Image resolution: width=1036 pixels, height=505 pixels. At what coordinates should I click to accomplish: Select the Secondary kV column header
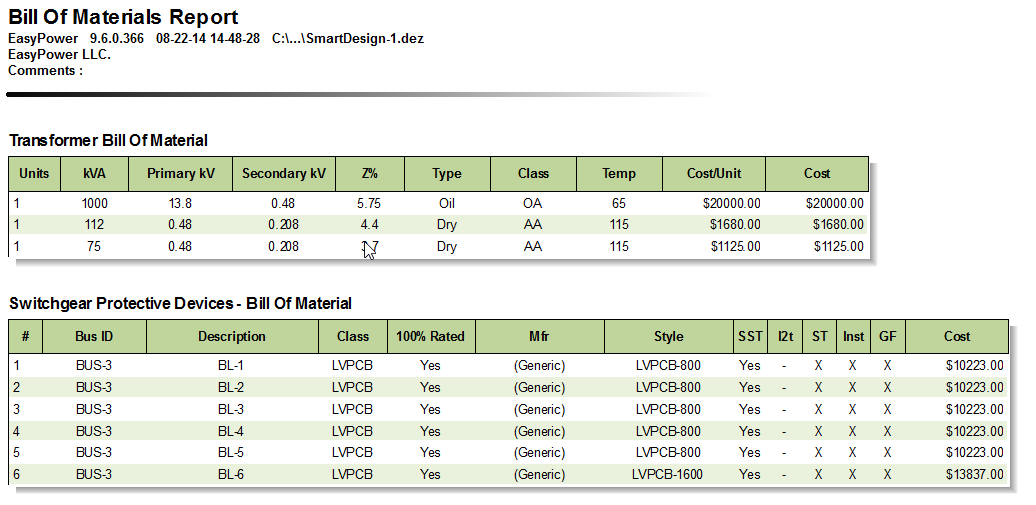coord(284,173)
